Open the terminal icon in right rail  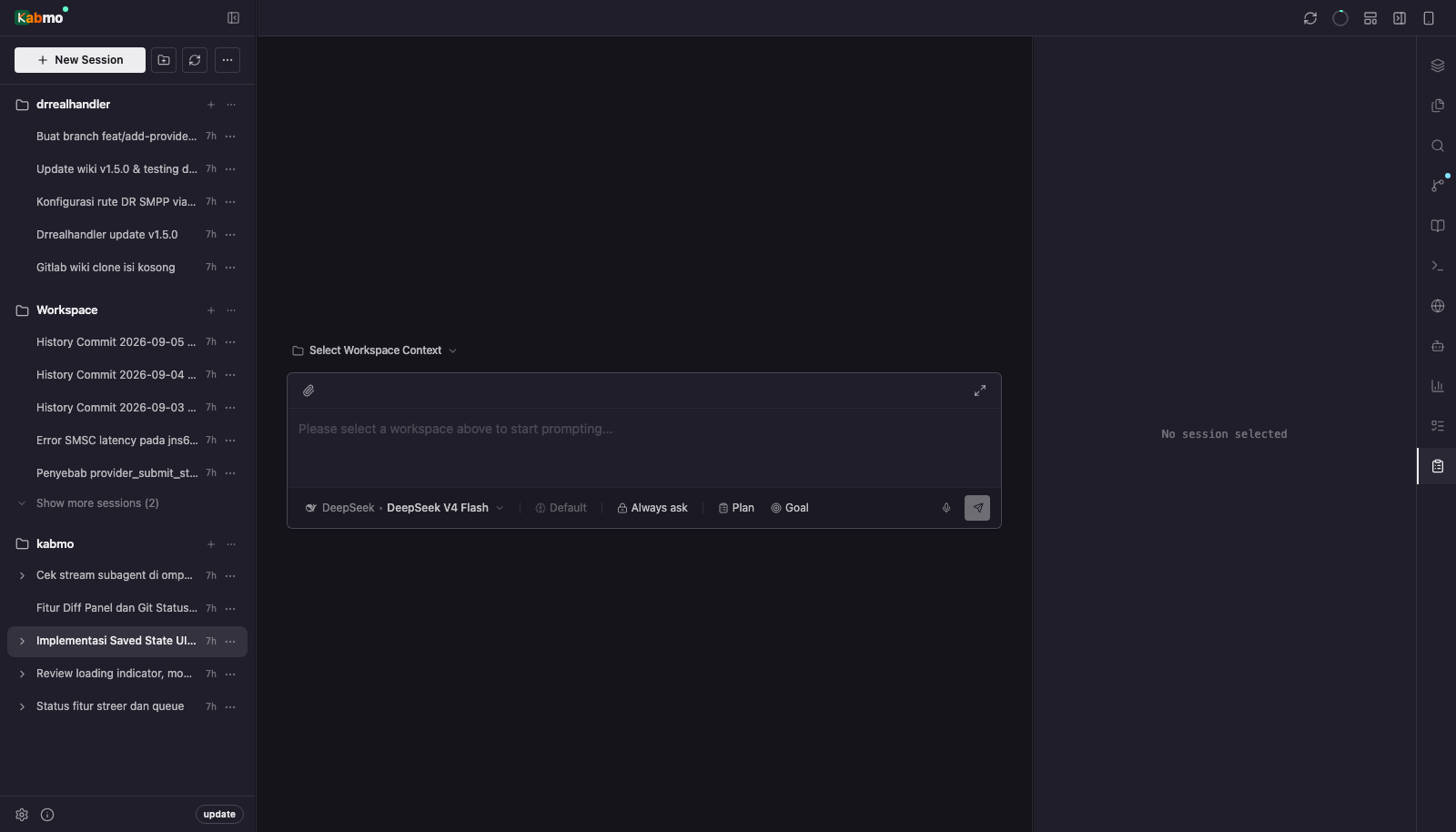(x=1438, y=266)
